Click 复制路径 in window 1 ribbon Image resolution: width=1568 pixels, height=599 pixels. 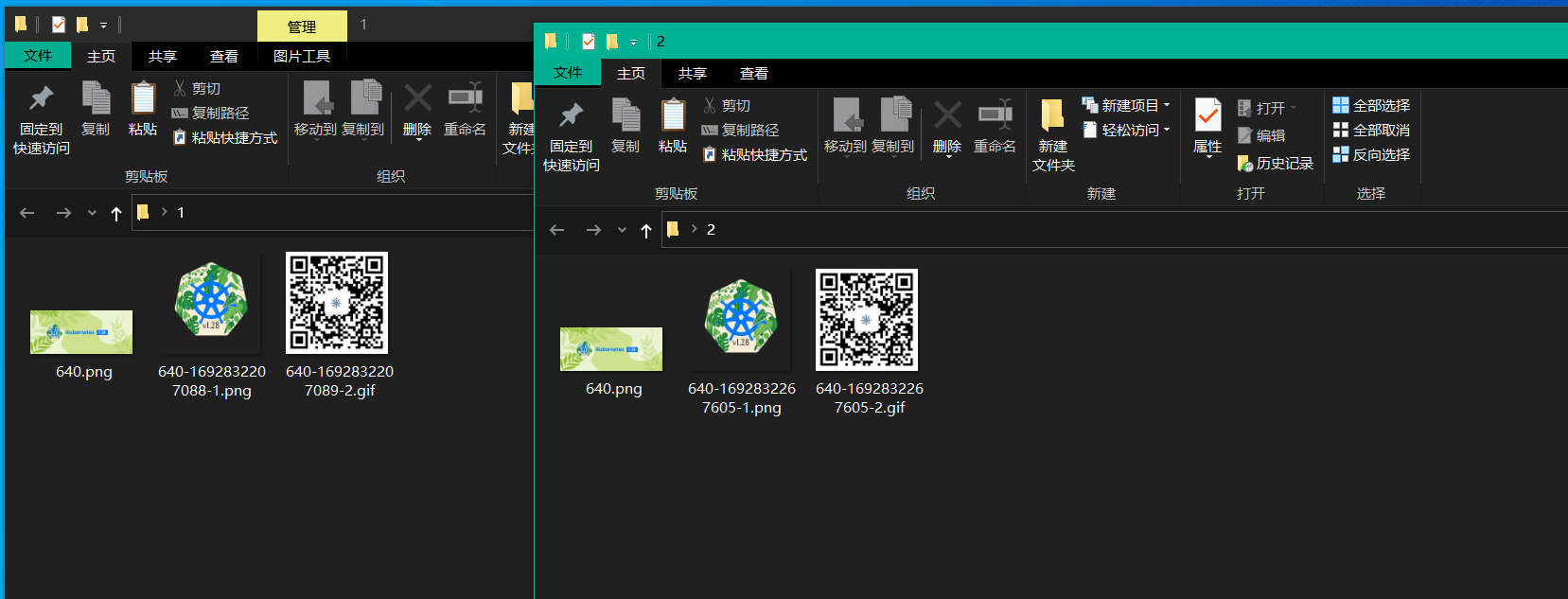[210, 114]
